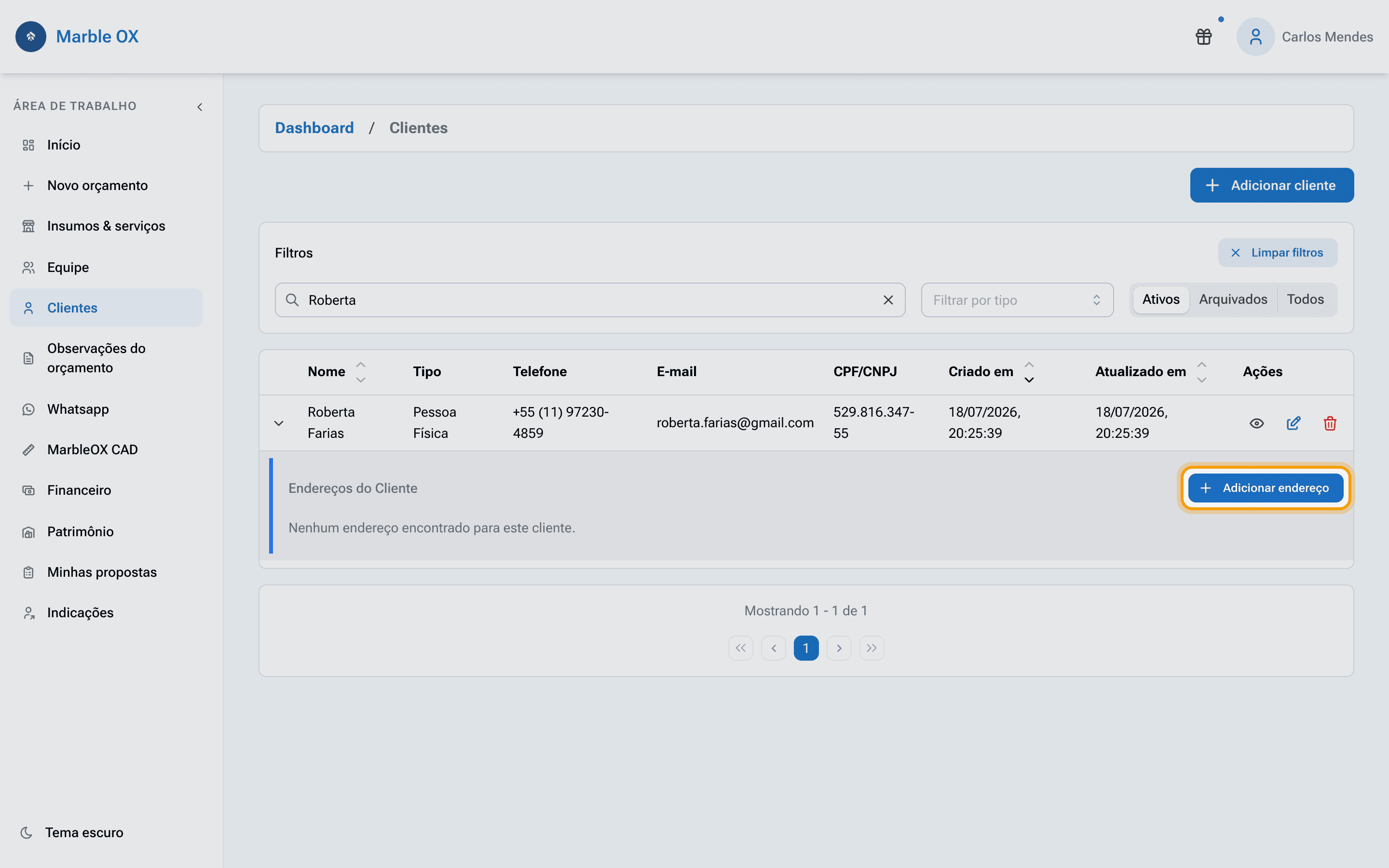The image size is (1389, 868).
Task: Select the Ativos status filter
Action: [x=1160, y=299]
